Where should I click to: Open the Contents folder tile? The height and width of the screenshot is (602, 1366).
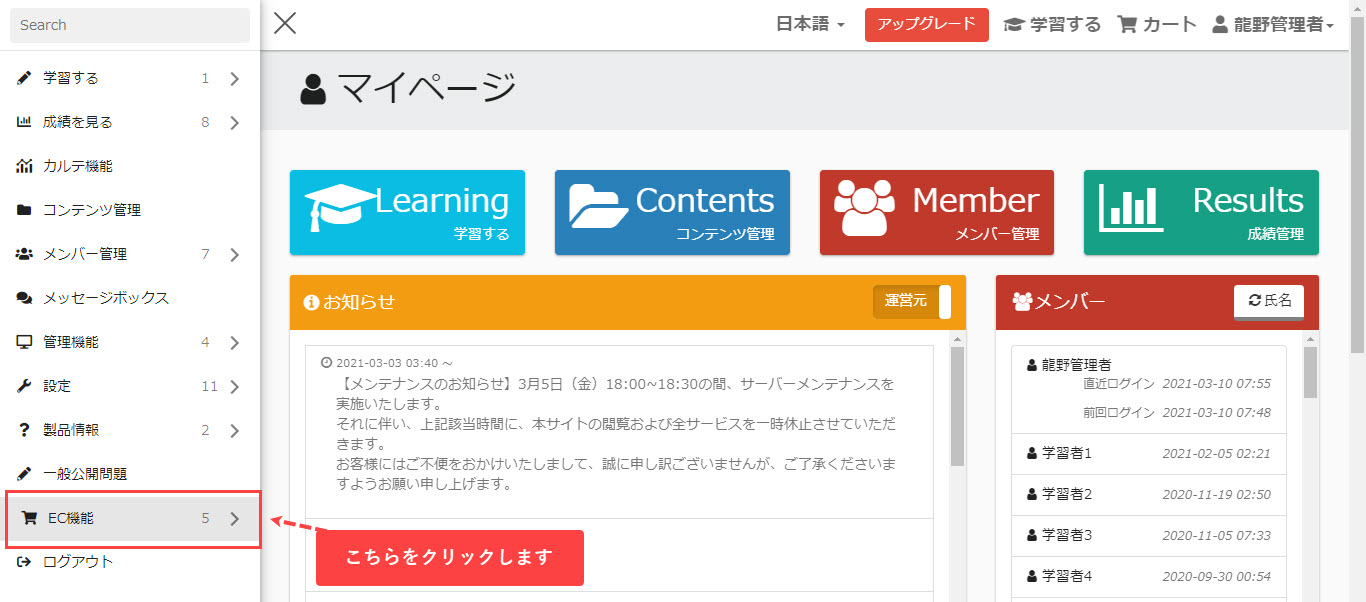672,212
